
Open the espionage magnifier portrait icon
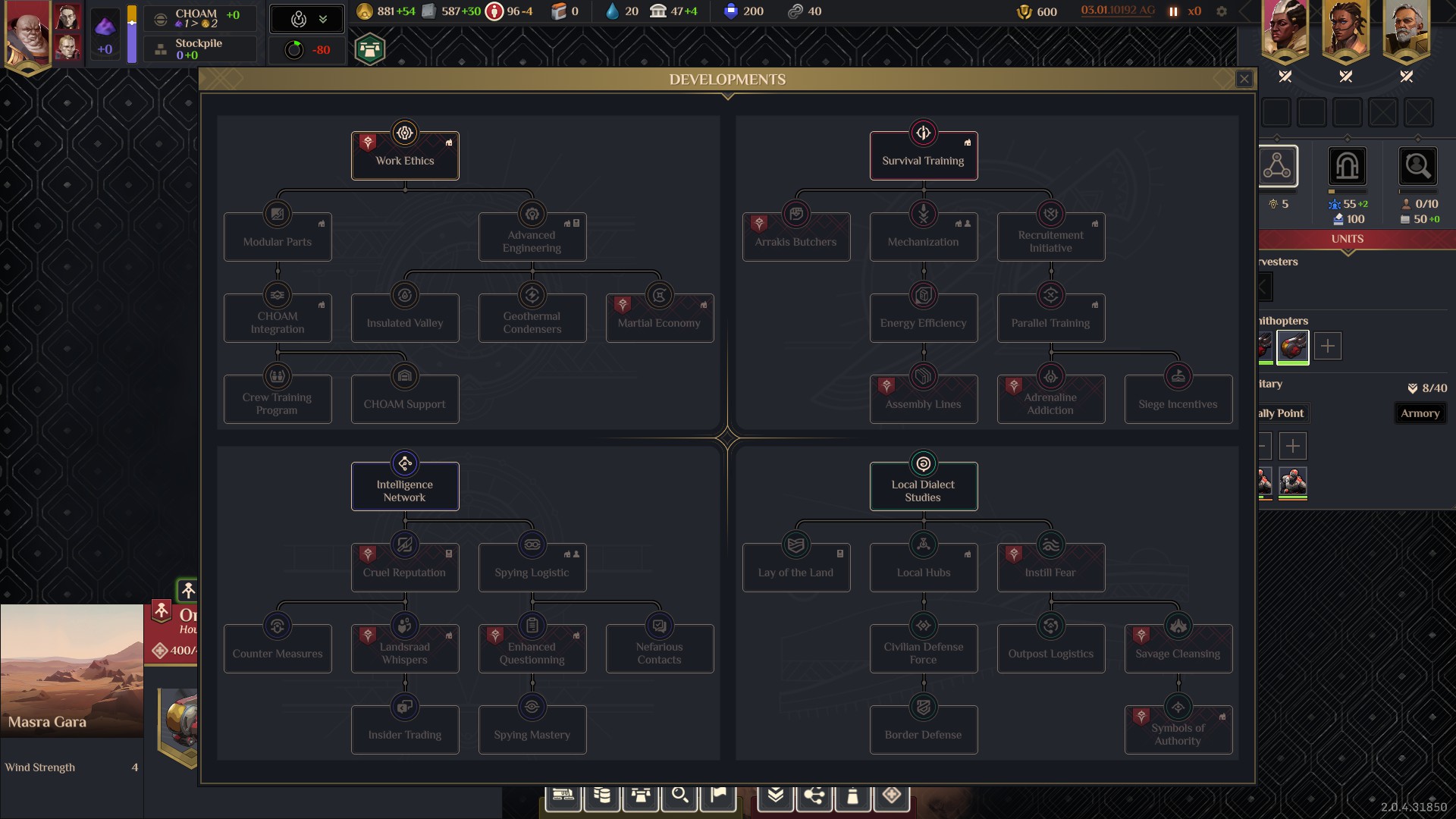[1417, 166]
